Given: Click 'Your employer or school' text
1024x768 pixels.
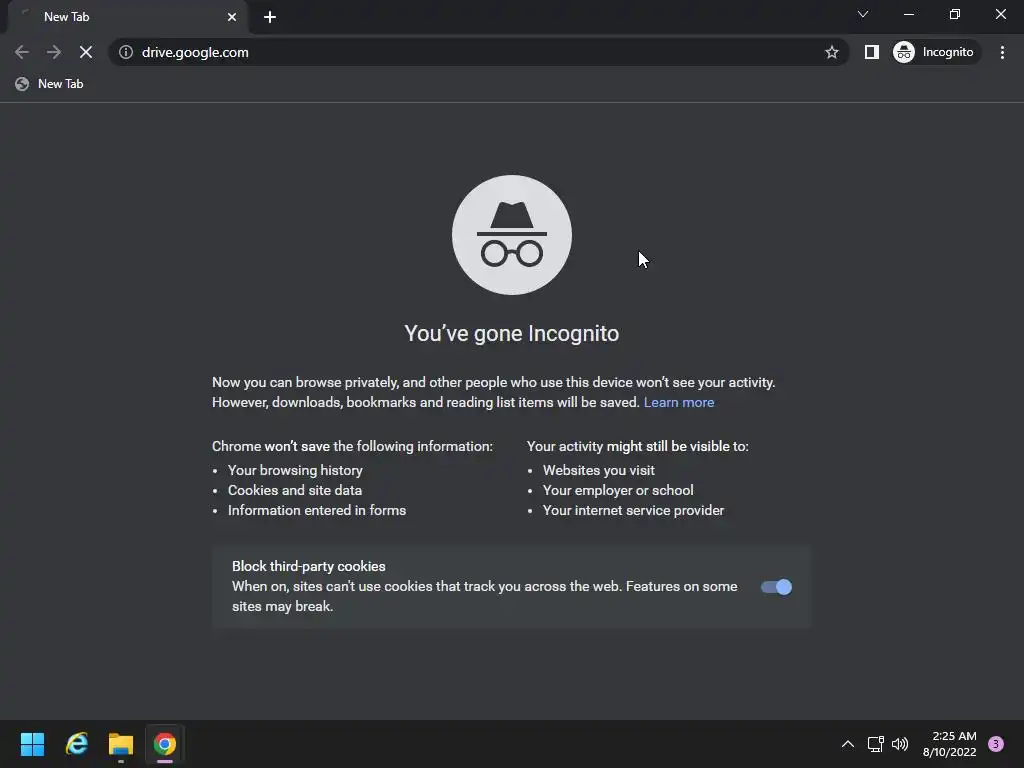Looking at the screenshot, I should [618, 490].
